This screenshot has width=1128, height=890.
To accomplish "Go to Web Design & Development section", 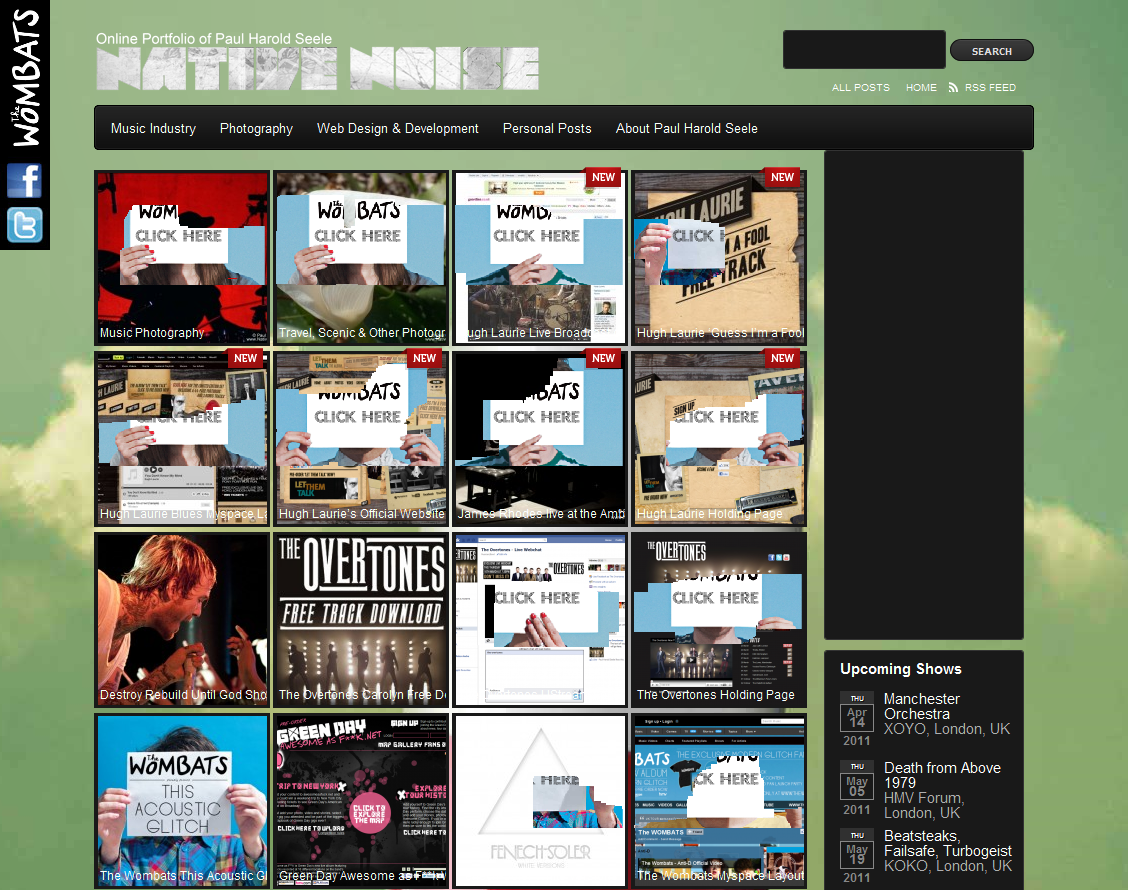I will click(x=398, y=128).
